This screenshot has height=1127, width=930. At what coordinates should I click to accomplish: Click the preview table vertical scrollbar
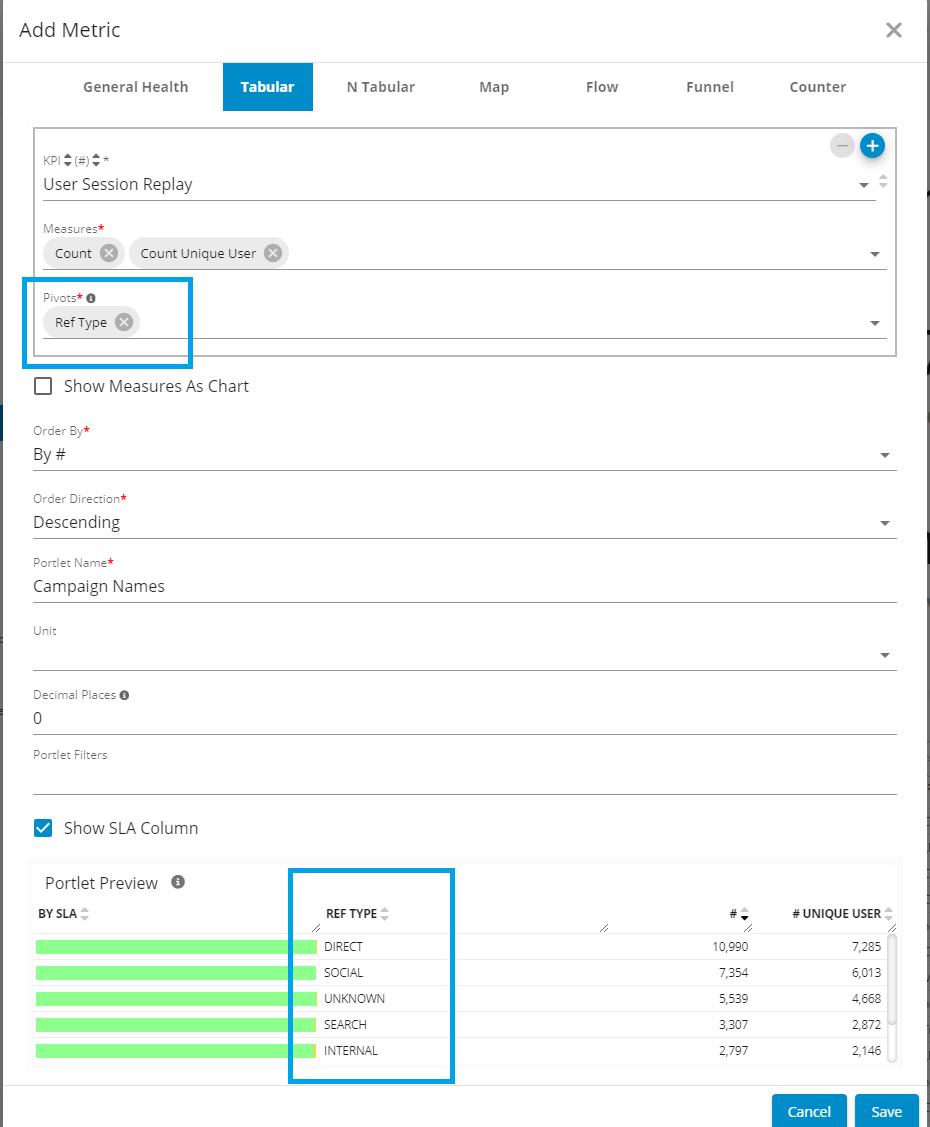coord(890,980)
